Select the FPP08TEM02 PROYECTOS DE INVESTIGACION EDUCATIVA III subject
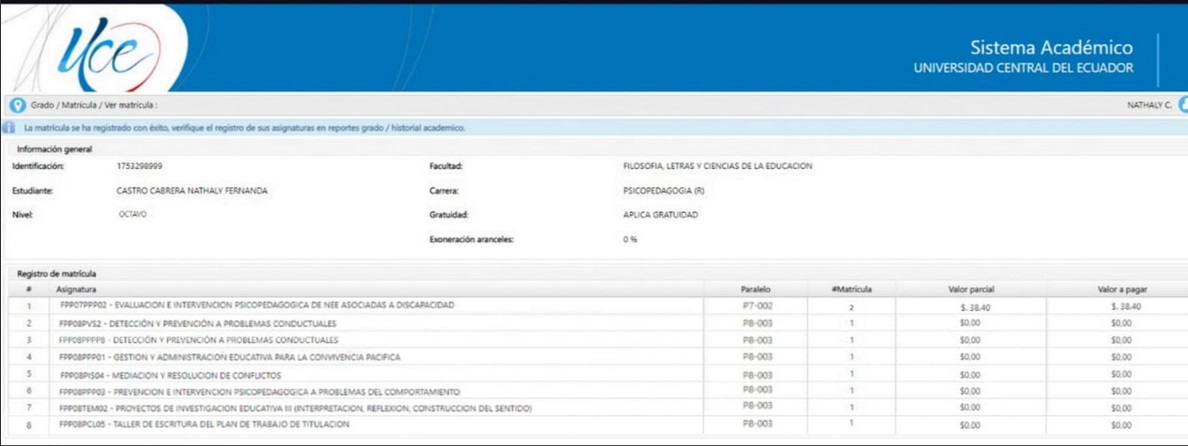 (x=295, y=408)
